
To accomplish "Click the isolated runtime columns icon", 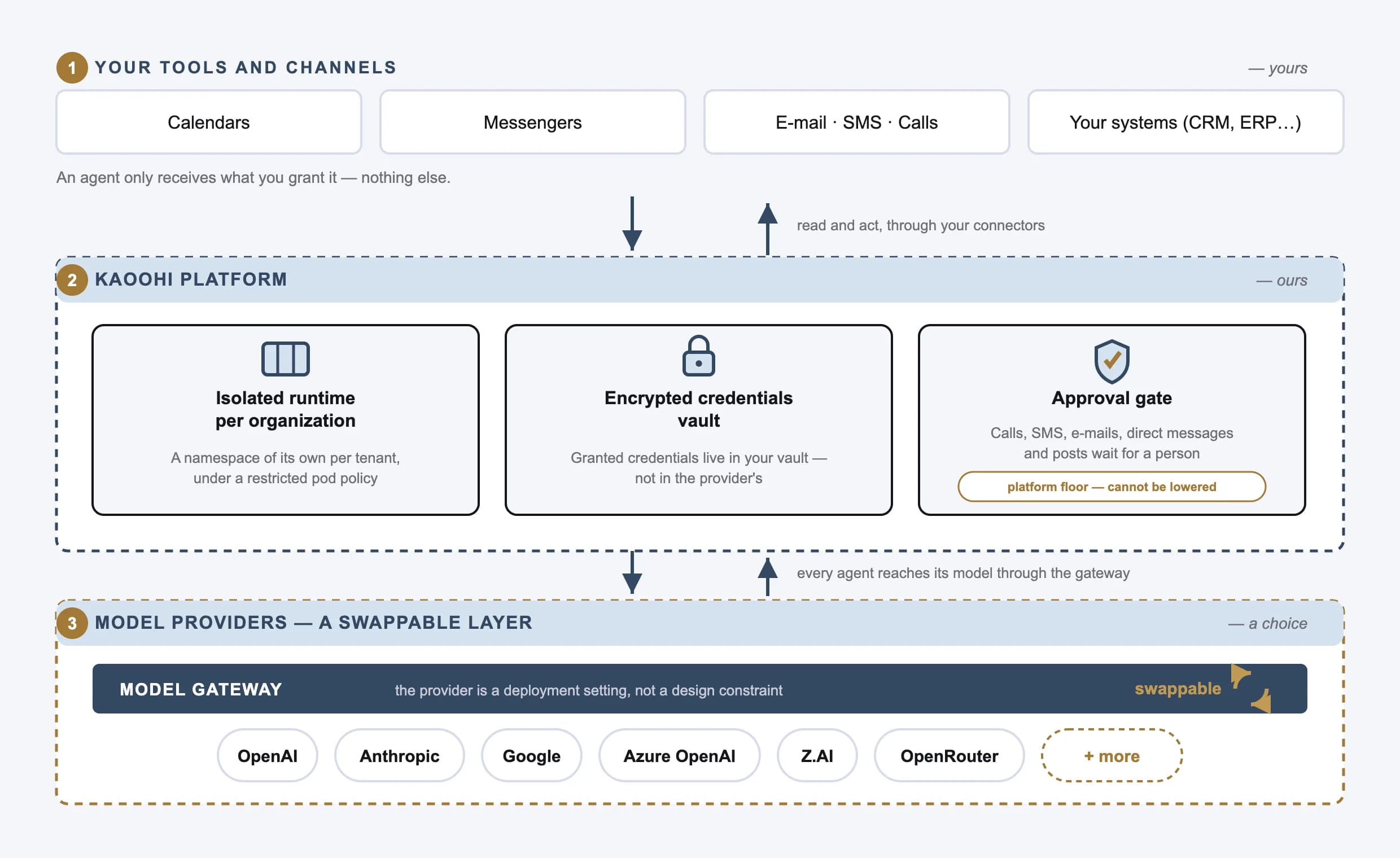I will [285, 358].
